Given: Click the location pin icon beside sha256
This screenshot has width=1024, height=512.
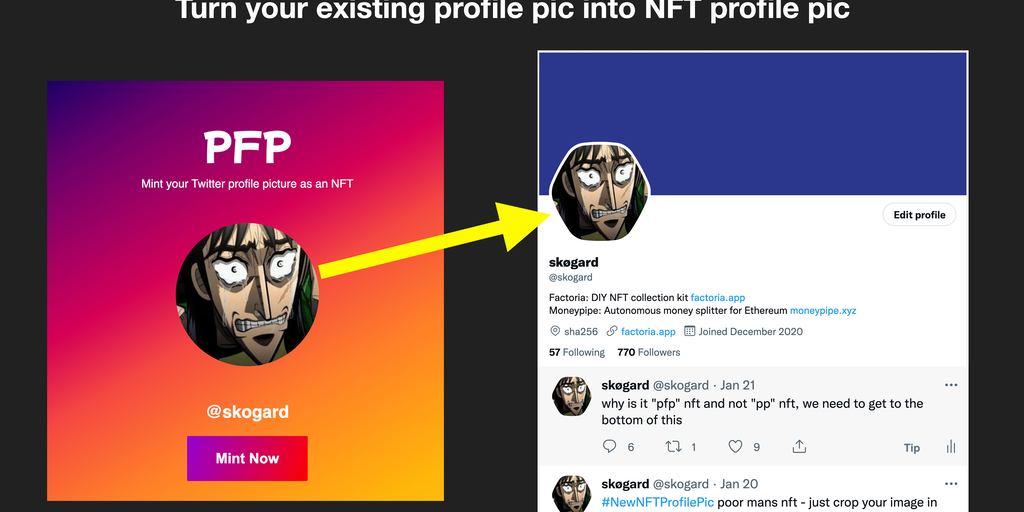Looking at the screenshot, I should (x=556, y=331).
